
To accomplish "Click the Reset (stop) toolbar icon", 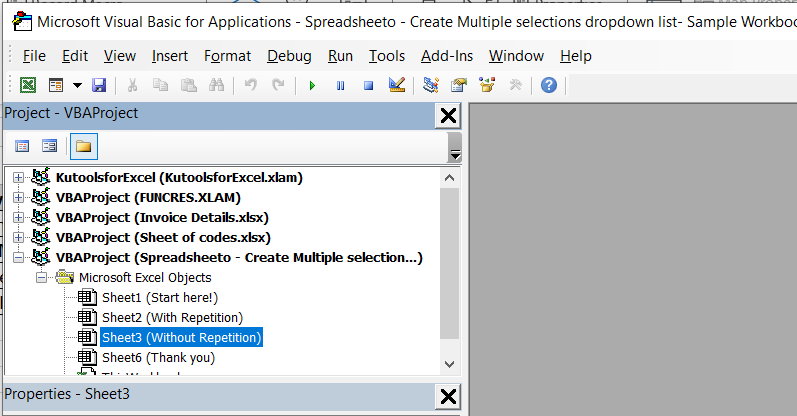I will (368, 86).
